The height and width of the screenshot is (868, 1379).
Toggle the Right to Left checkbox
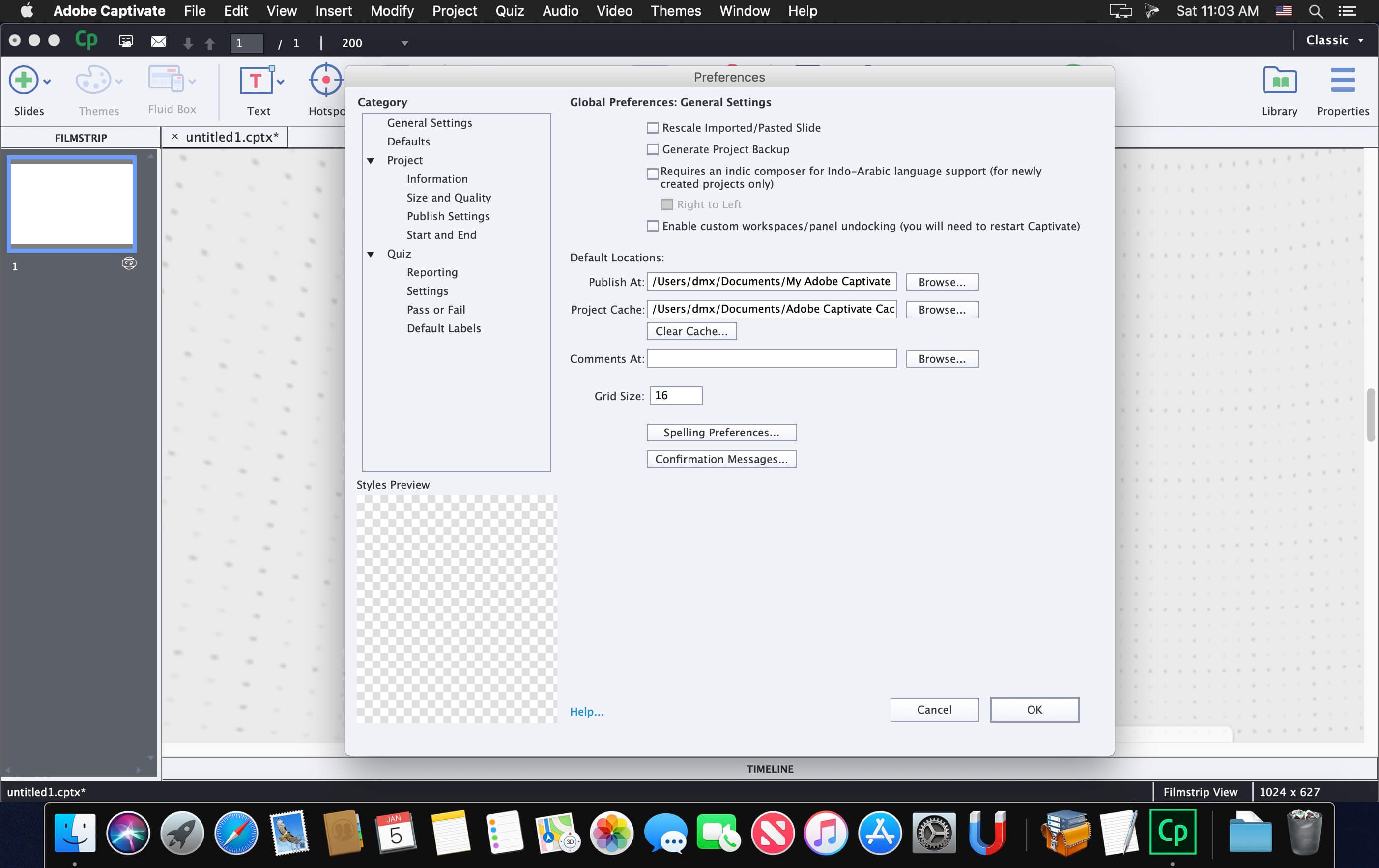[x=667, y=204]
